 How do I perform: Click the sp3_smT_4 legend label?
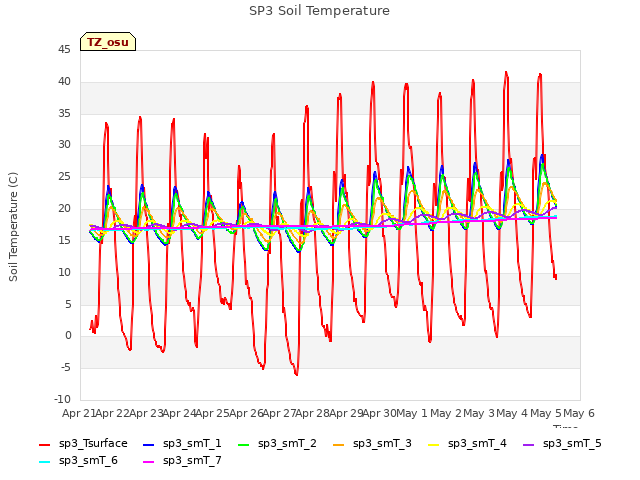pyautogui.click(x=477, y=444)
